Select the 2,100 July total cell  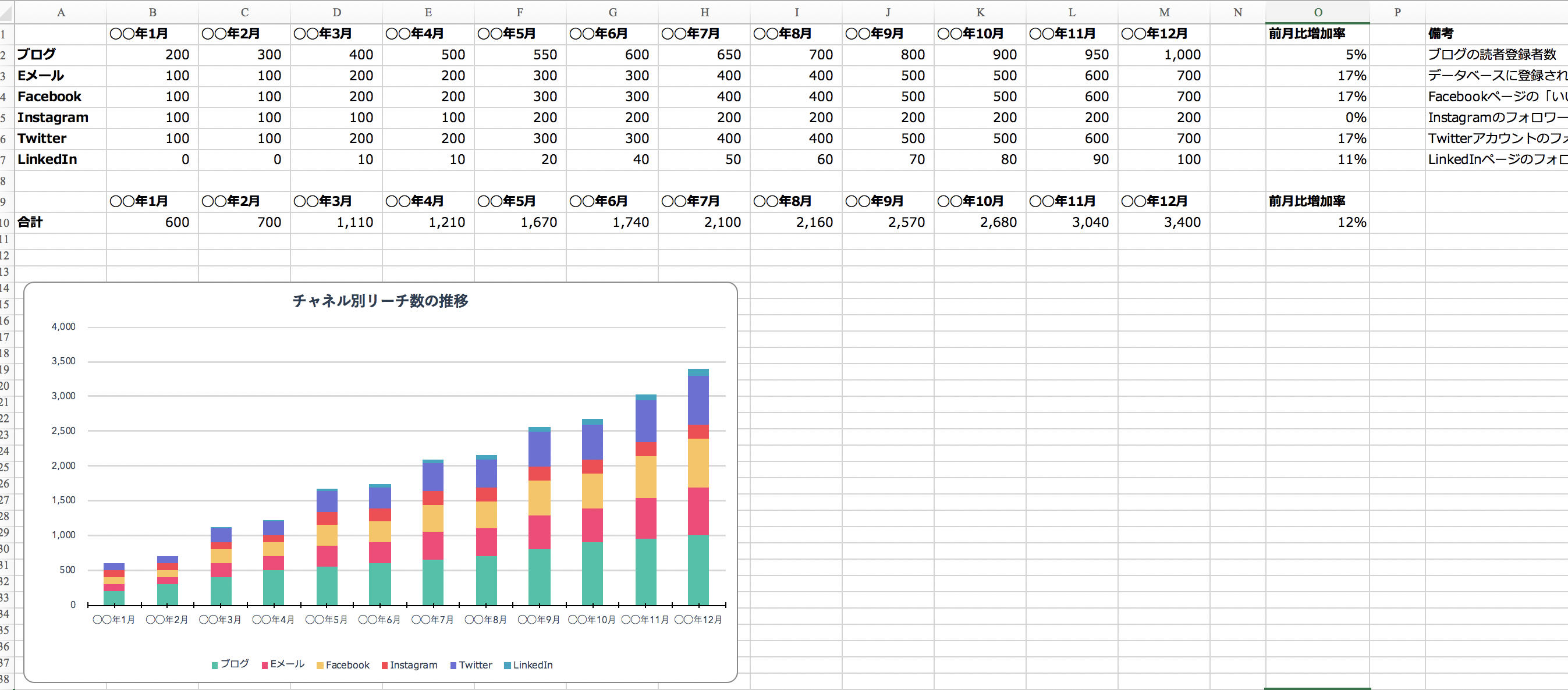(704, 223)
